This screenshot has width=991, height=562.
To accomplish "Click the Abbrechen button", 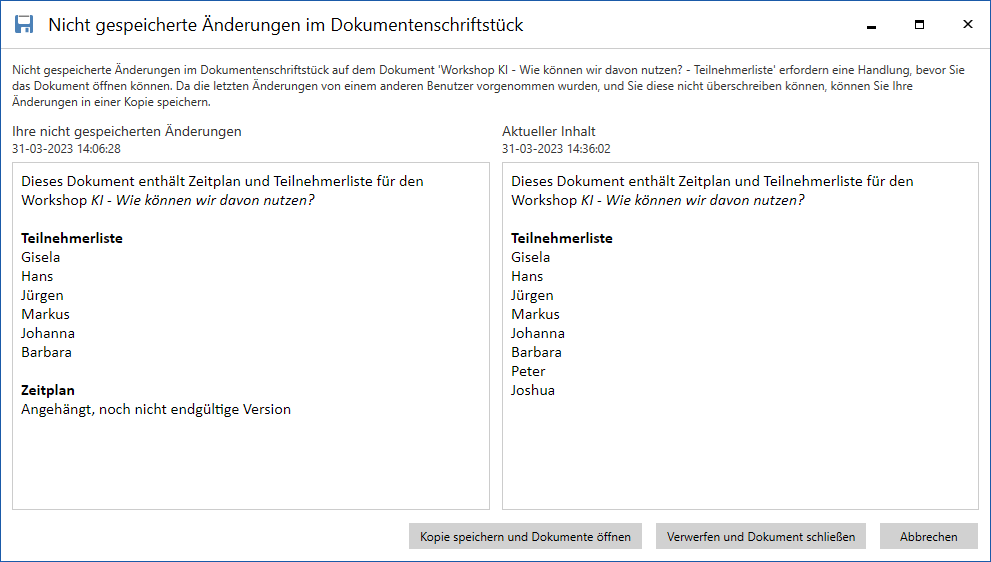I will (928, 537).
